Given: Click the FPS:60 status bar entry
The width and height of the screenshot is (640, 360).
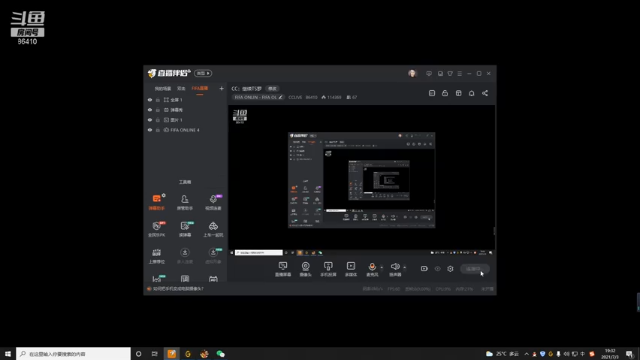Looking at the screenshot, I should click(393, 289).
